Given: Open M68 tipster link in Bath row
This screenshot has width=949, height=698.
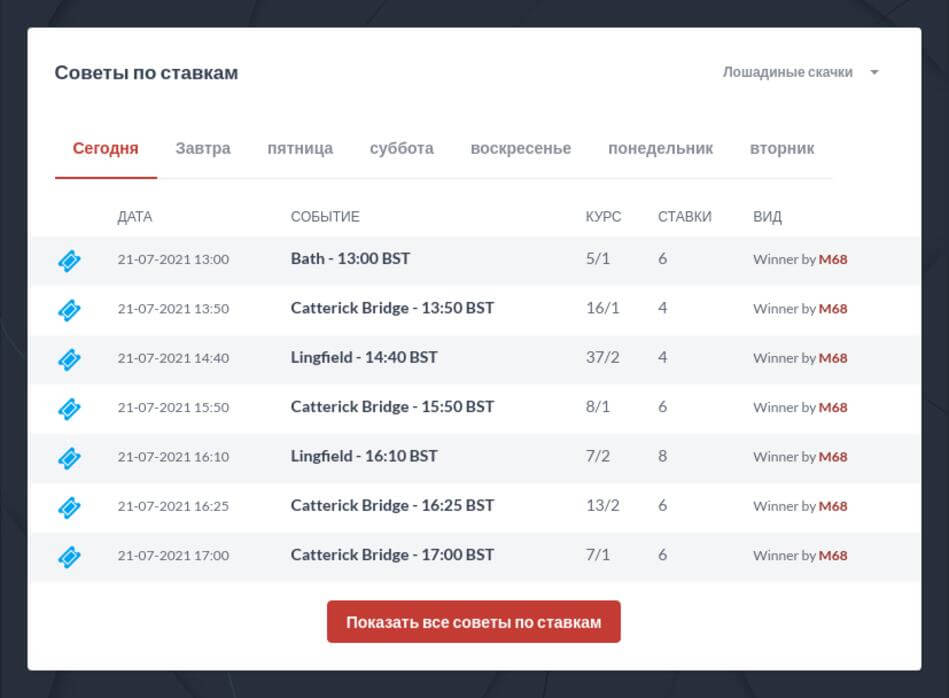Looking at the screenshot, I should click(833, 260).
